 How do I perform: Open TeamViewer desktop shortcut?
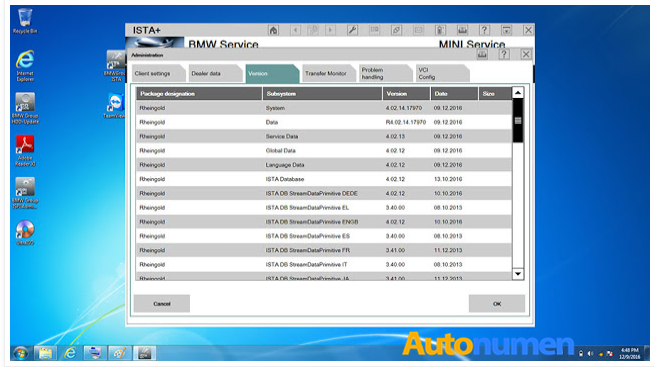(x=115, y=106)
